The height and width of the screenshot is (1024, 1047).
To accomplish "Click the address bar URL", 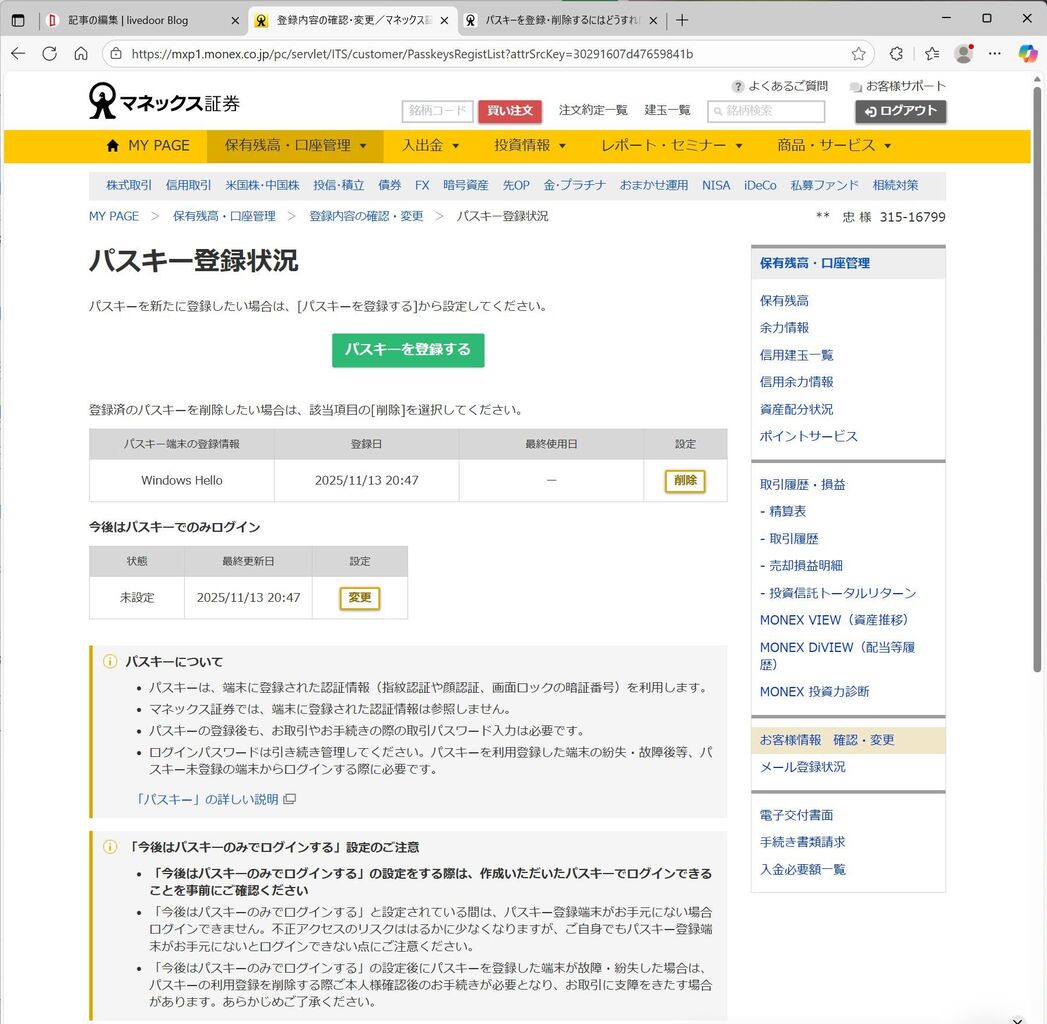I will tap(412, 54).
